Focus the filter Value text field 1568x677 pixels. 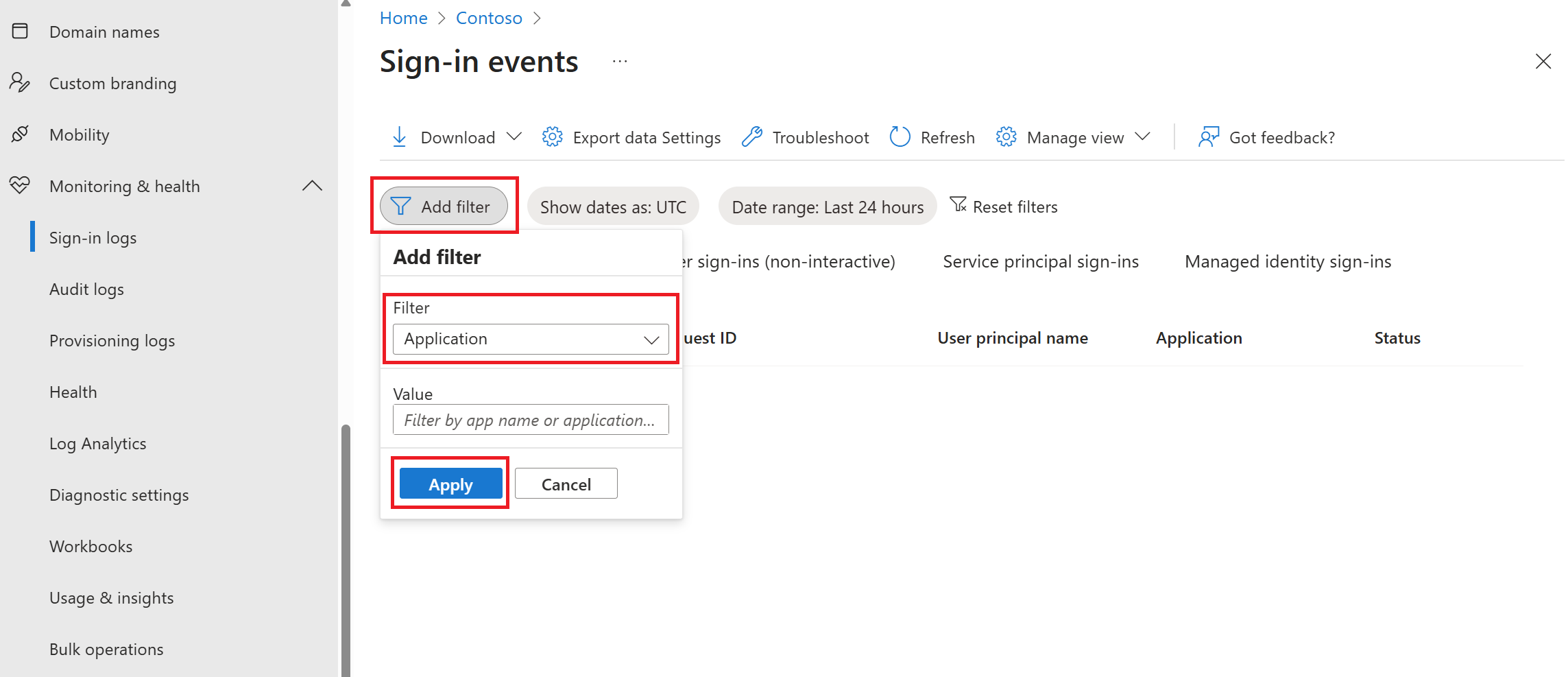(x=530, y=420)
